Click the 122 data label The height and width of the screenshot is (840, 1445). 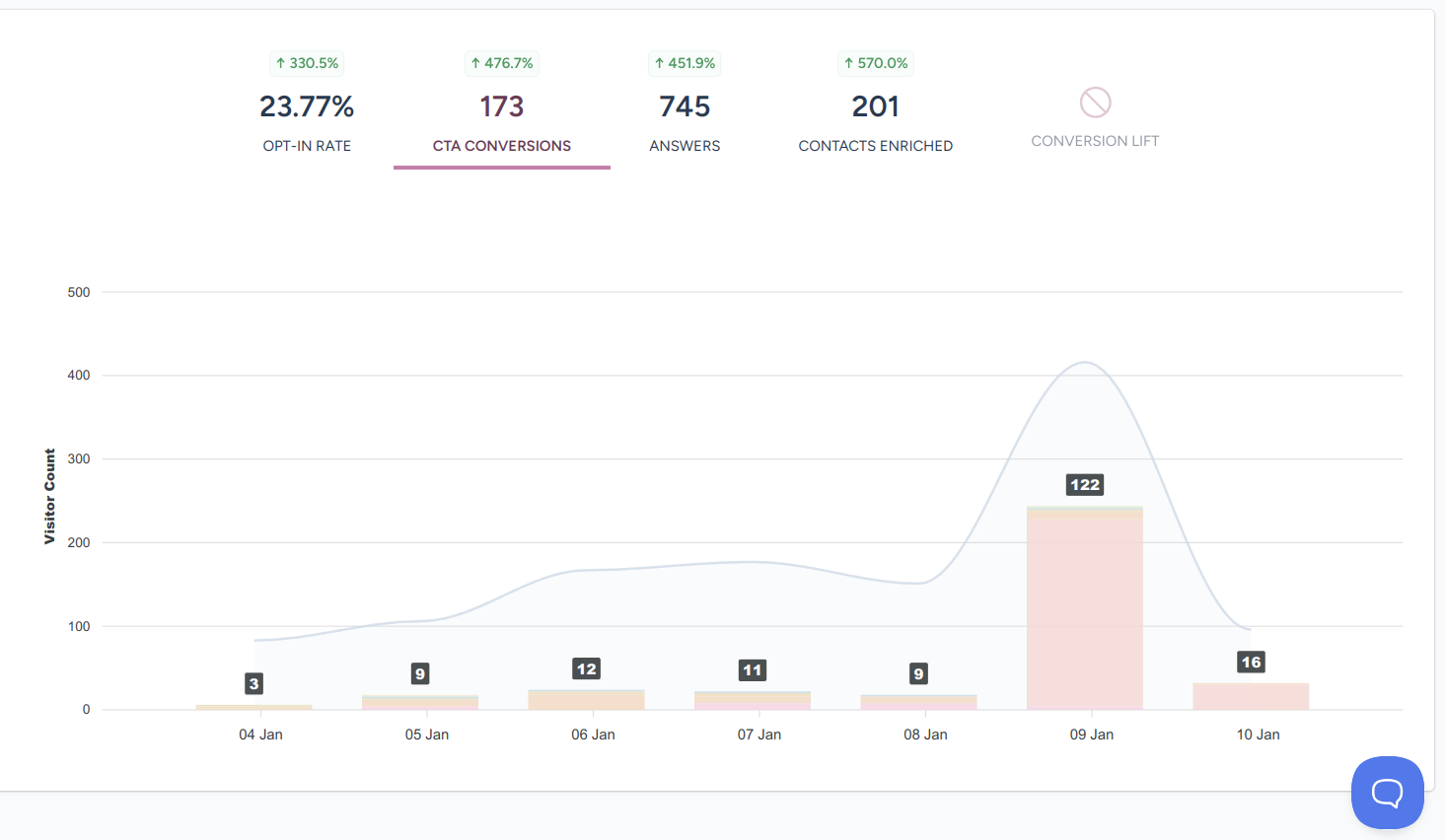coord(1085,484)
